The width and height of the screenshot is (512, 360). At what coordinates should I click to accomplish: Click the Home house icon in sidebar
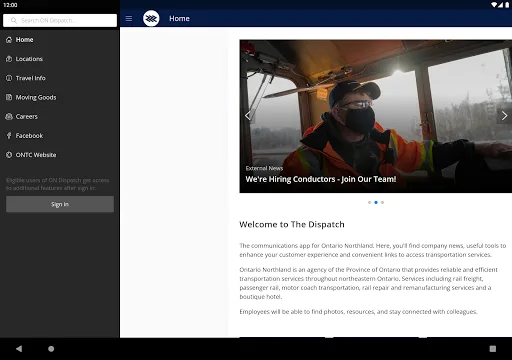tap(9, 40)
